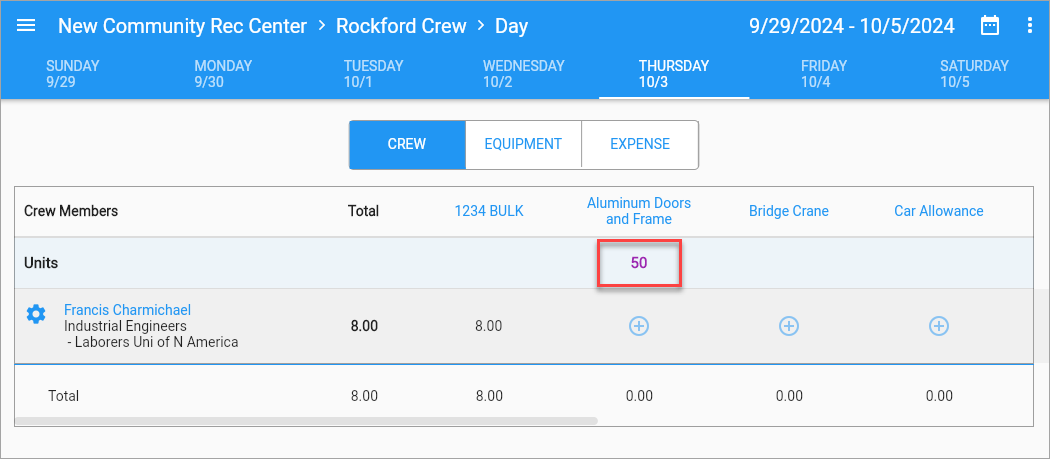Click the 0.00 total under Car Allowance
Screen dimensions: 1050x459
point(939,396)
